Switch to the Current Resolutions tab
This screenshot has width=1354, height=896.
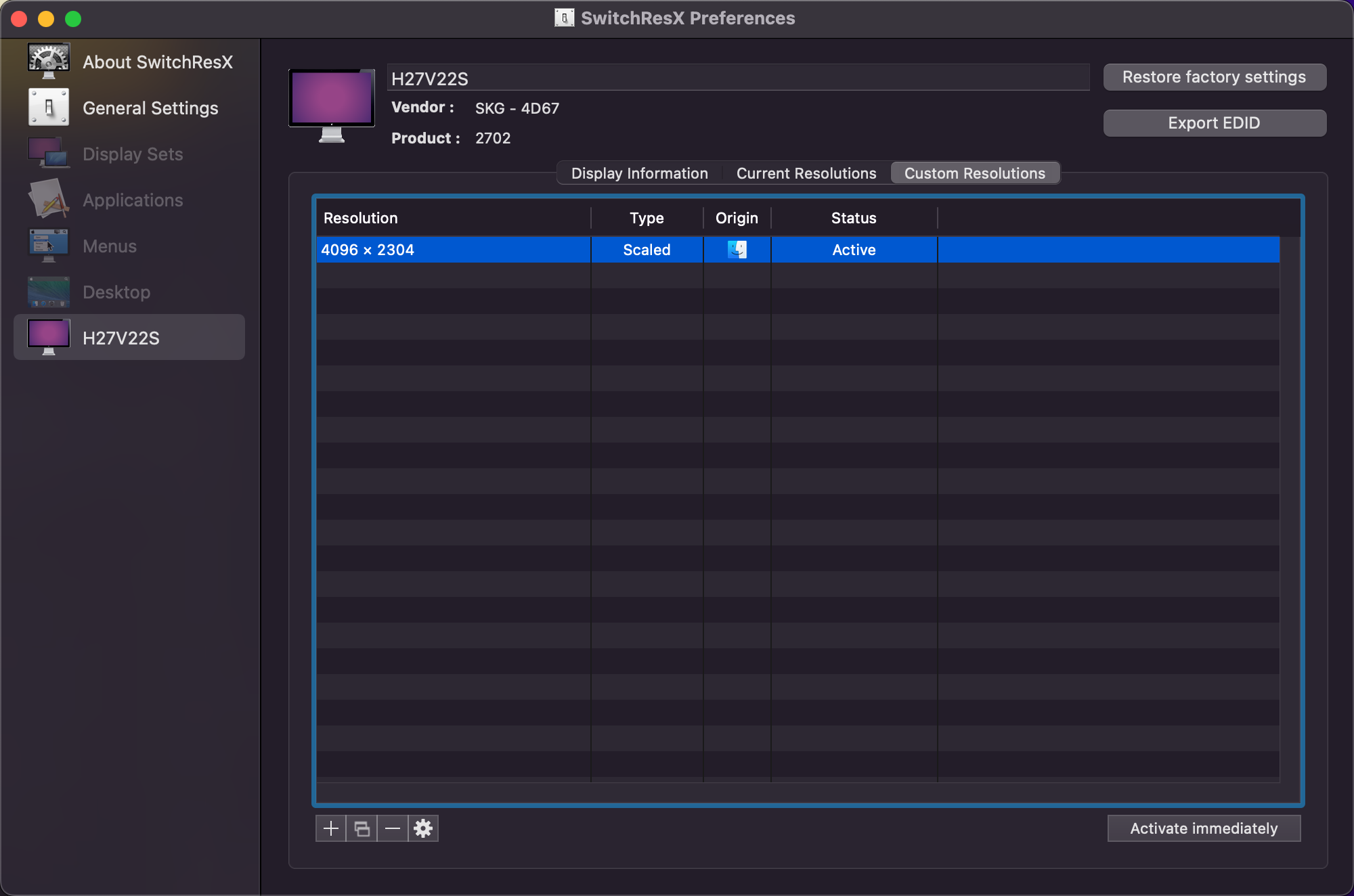click(x=806, y=173)
